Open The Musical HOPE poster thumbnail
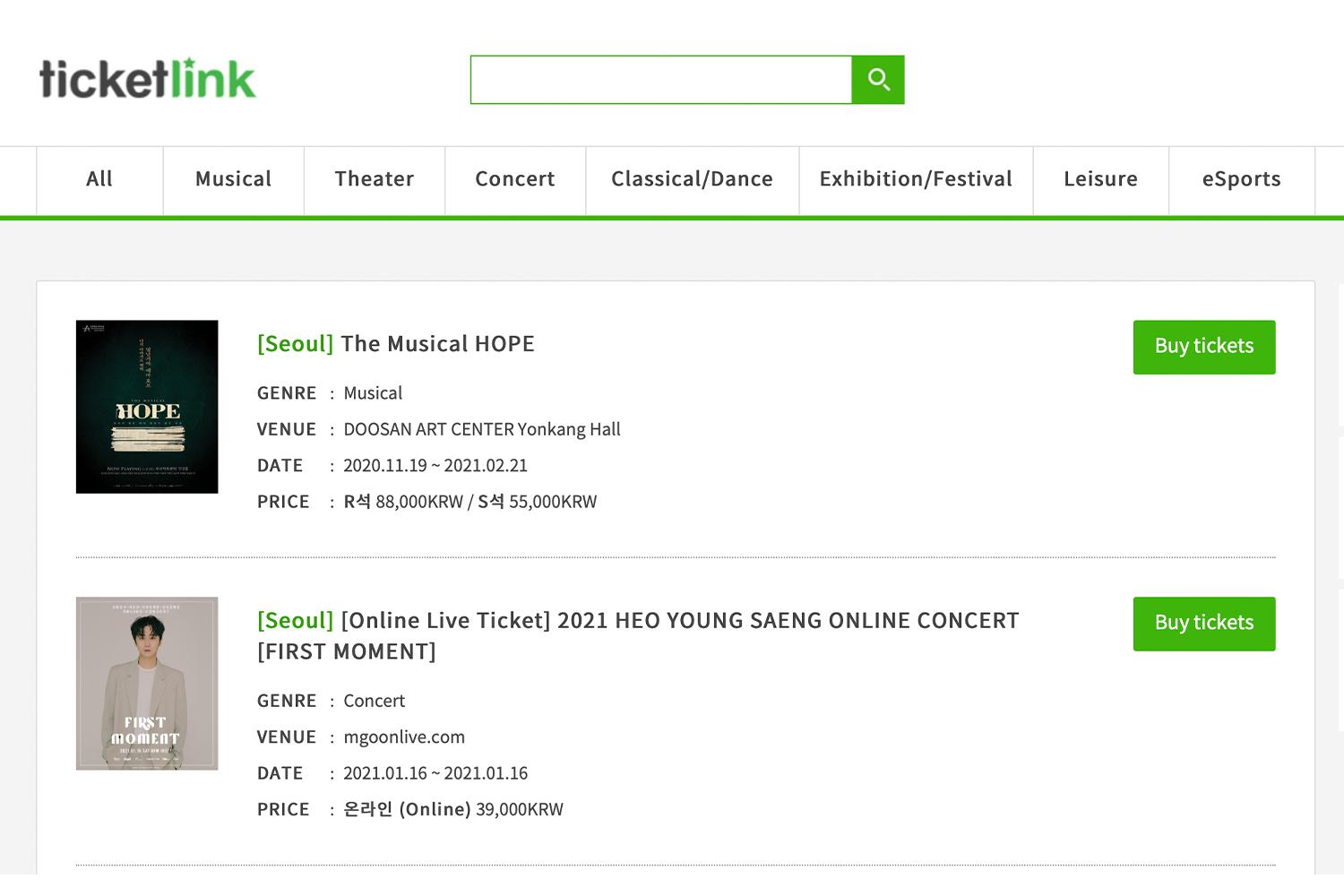The height and width of the screenshot is (896, 1344). pyautogui.click(x=147, y=407)
